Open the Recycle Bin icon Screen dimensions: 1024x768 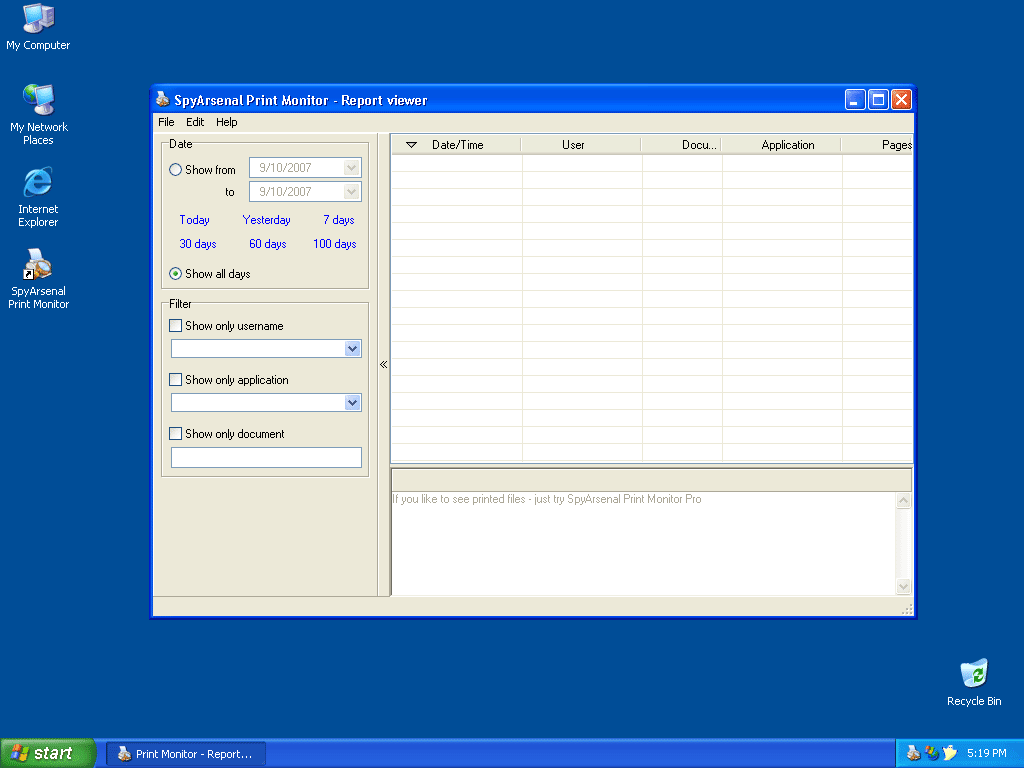[973, 674]
